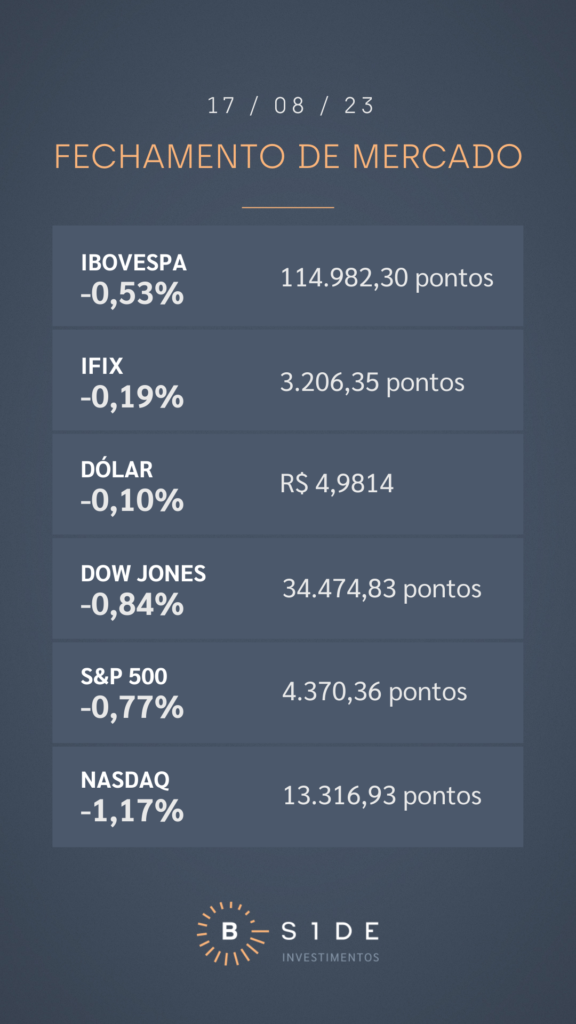
Task: Click the orange divider line under title
Action: [x=288, y=207]
